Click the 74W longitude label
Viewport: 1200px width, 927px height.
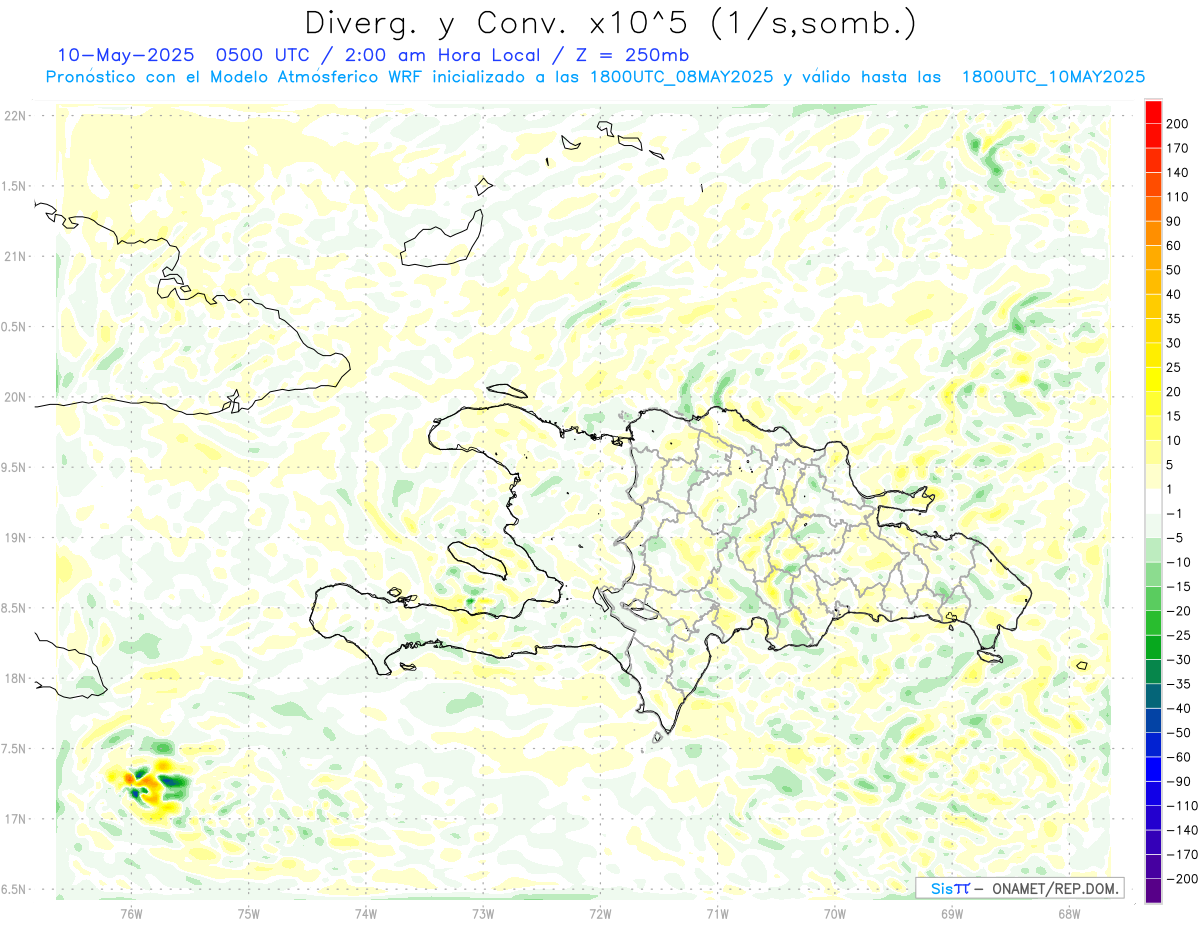click(x=366, y=913)
